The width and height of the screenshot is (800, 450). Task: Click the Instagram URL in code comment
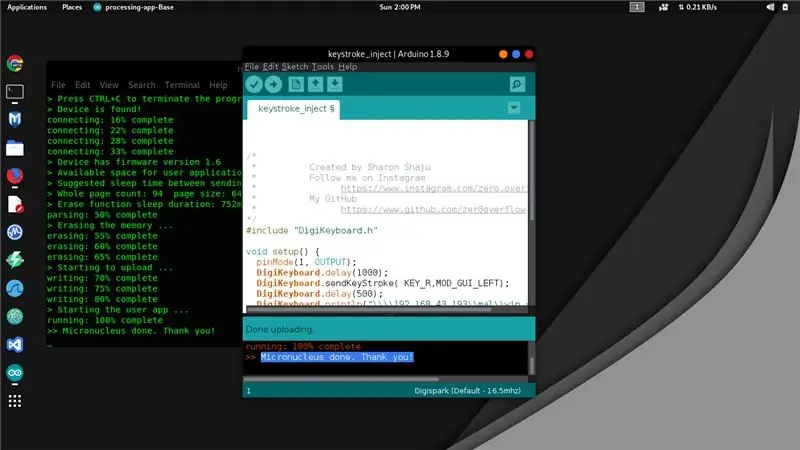click(434, 188)
